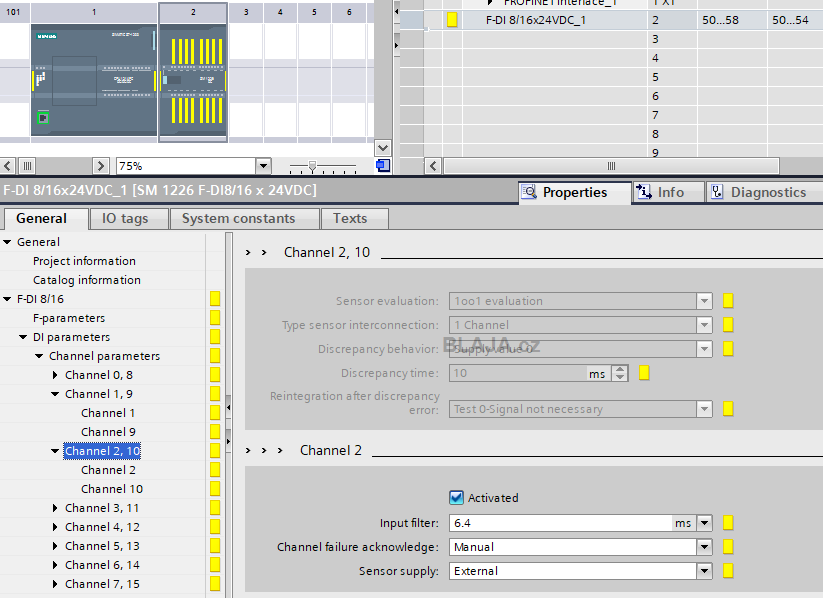Click the yellow safety marker next to Input filter
Screen dimensions: 823x598
728,523
